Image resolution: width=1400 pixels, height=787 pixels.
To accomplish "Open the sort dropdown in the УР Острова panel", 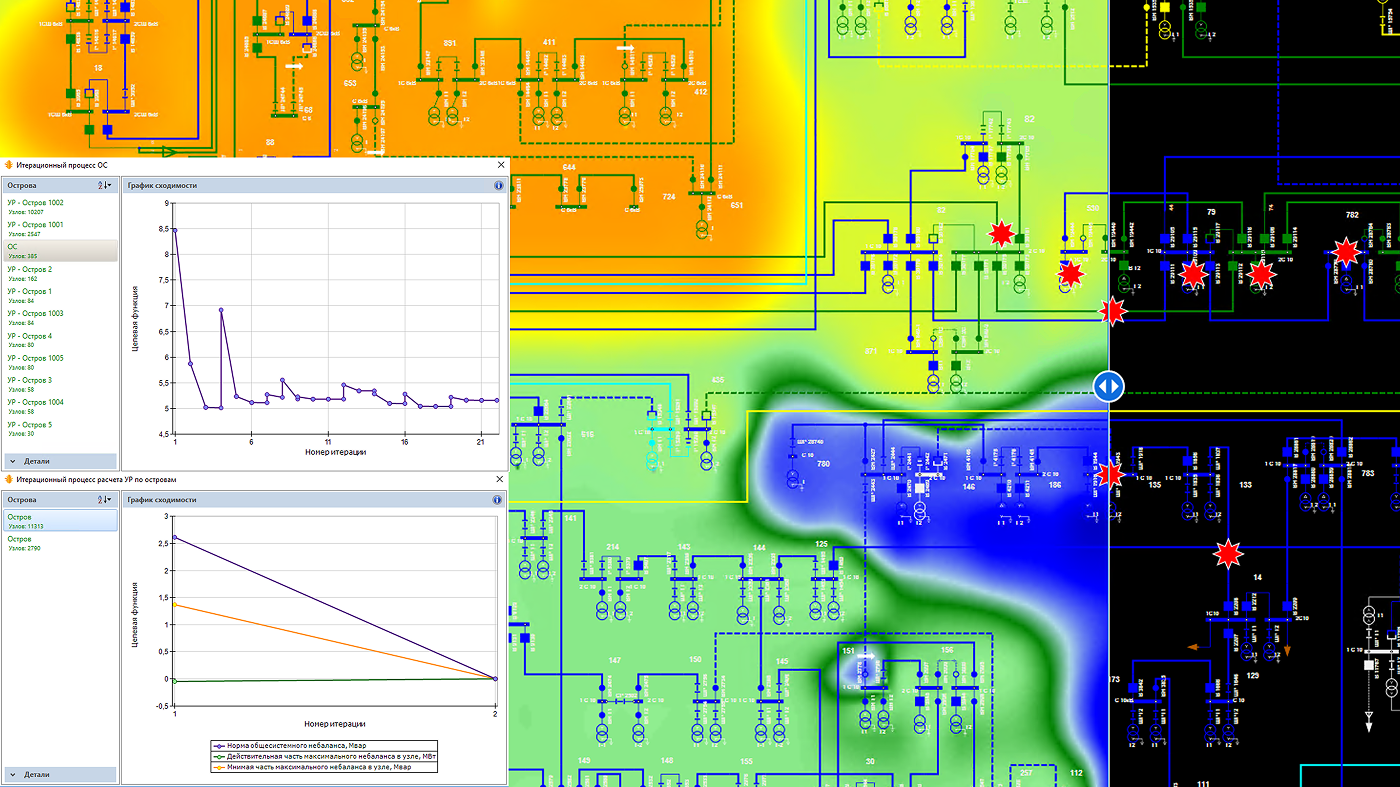I will (x=105, y=499).
